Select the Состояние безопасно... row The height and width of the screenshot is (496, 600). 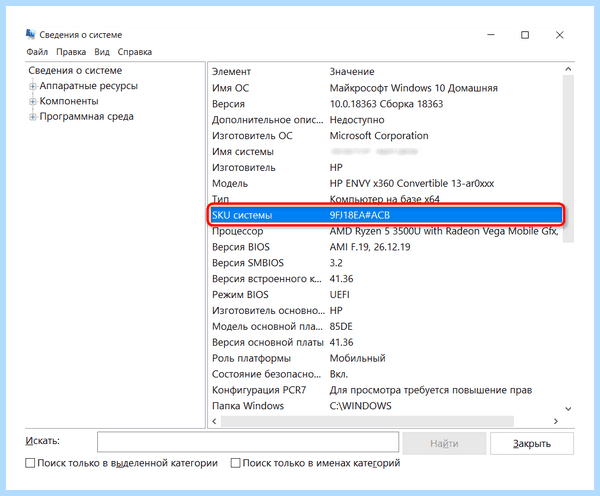click(386, 374)
